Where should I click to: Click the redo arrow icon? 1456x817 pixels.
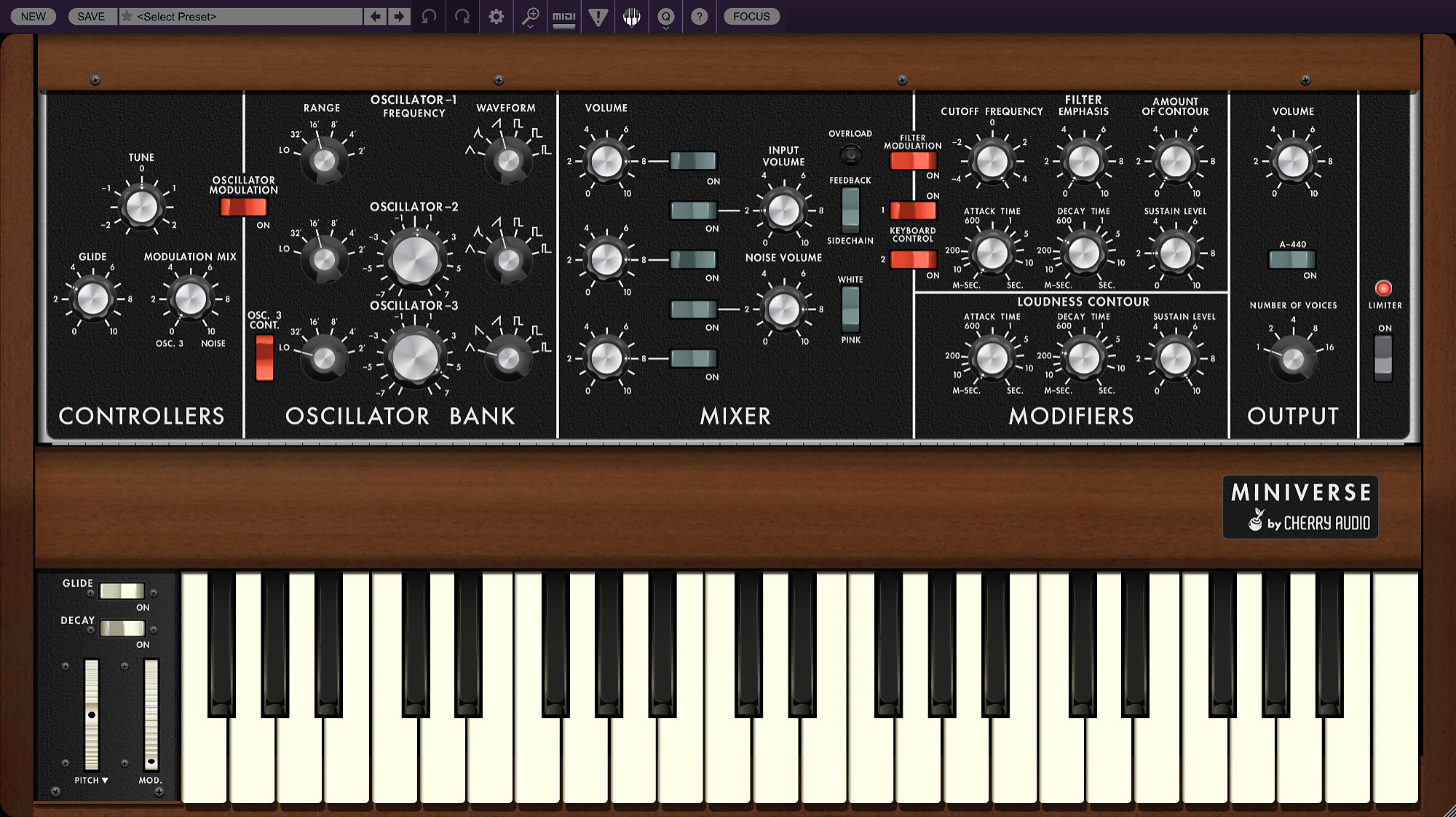[x=462, y=16]
